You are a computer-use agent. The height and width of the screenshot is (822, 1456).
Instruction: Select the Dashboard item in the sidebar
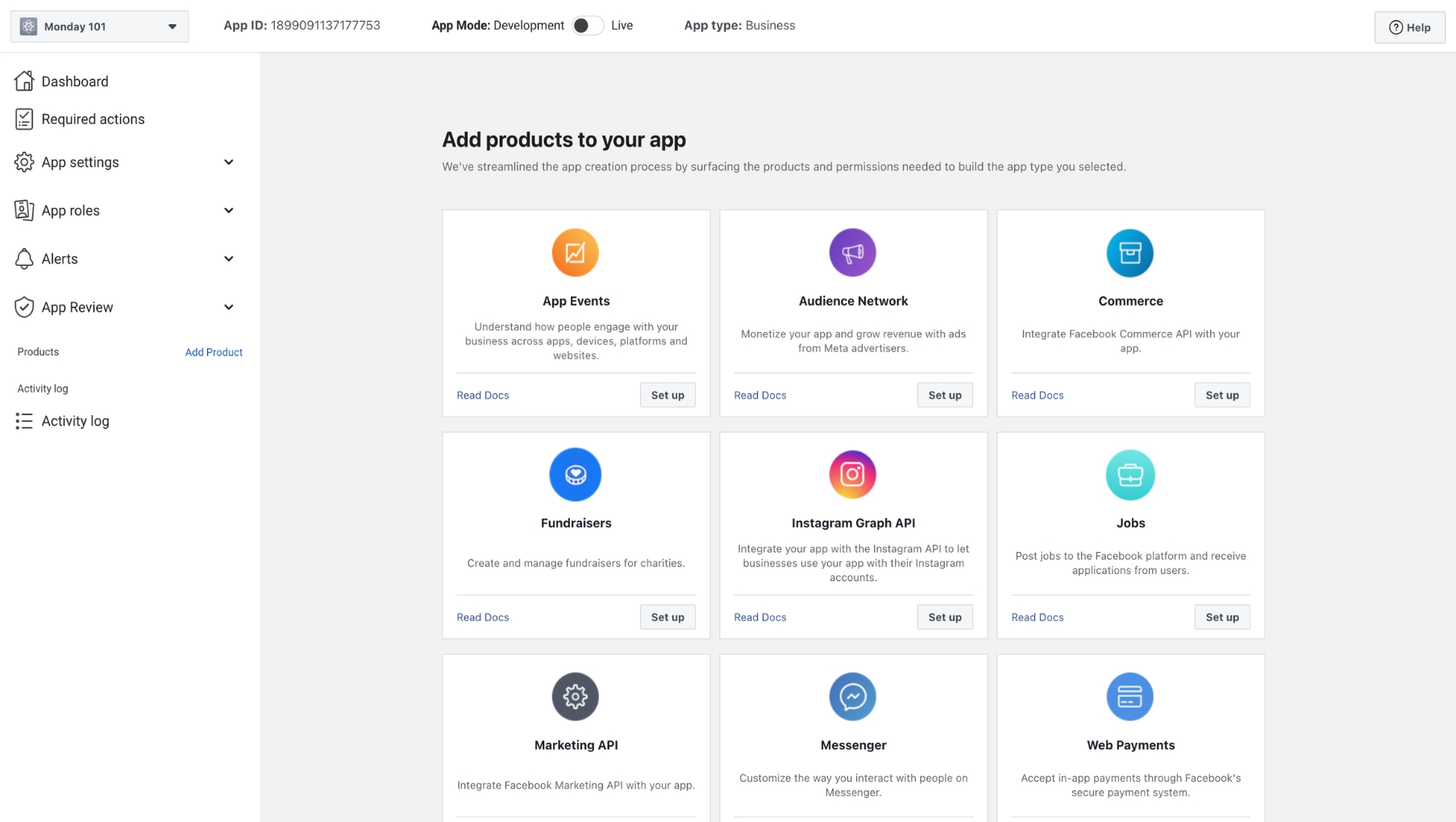(74, 81)
